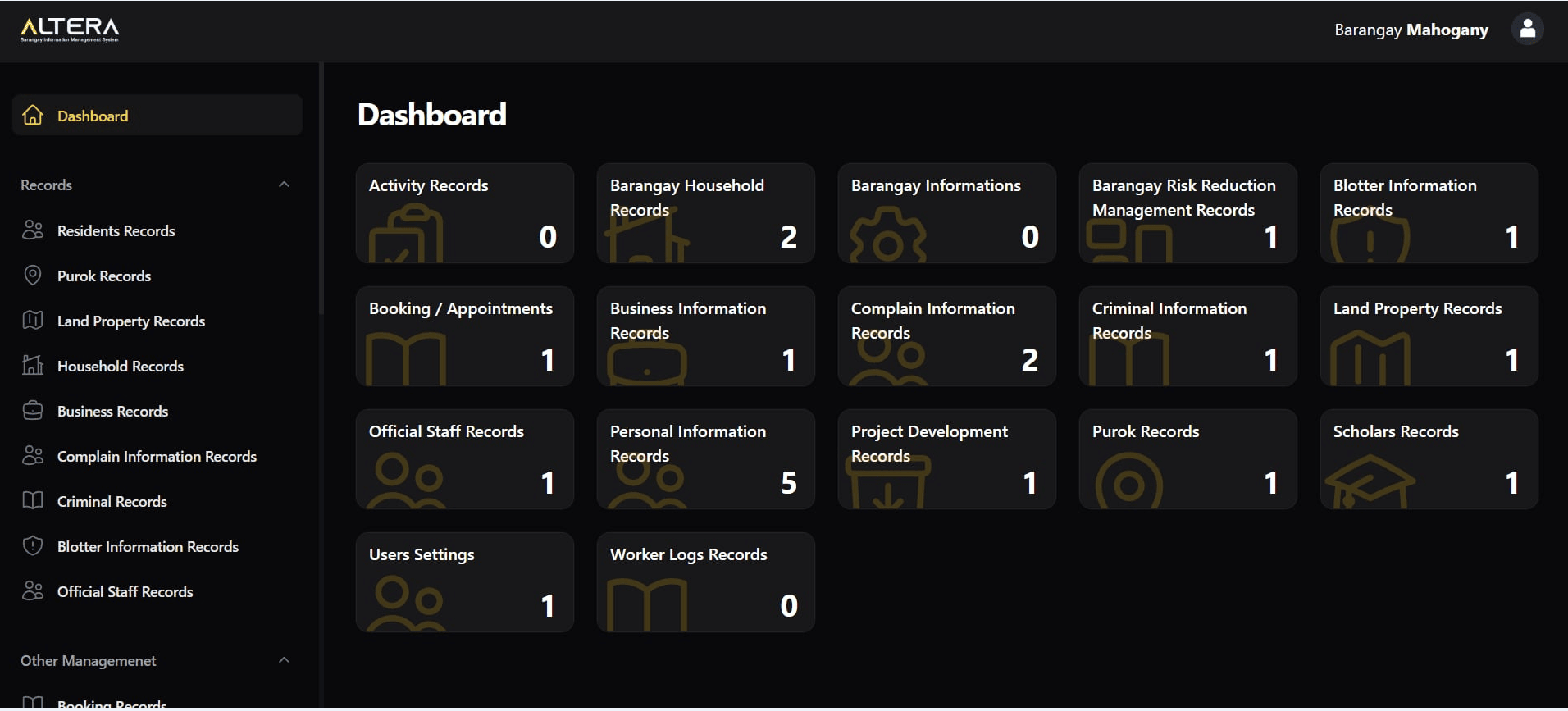Viewport: 1568px width, 711px height.
Task: Click the Dashboard home icon
Action: coord(33,116)
